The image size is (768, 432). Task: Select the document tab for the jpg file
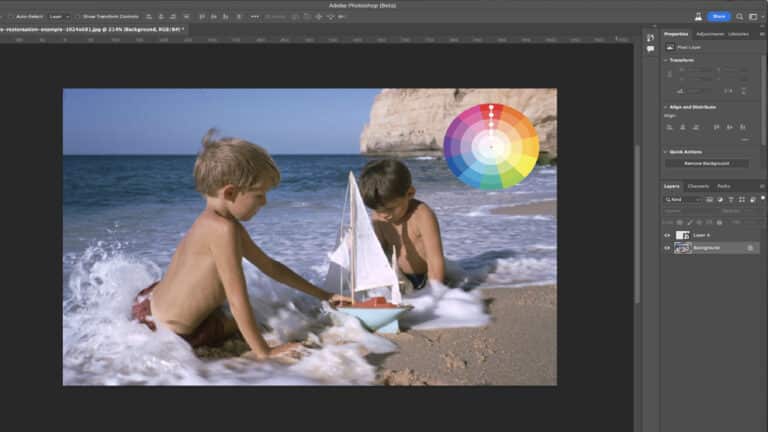click(92, 29)
